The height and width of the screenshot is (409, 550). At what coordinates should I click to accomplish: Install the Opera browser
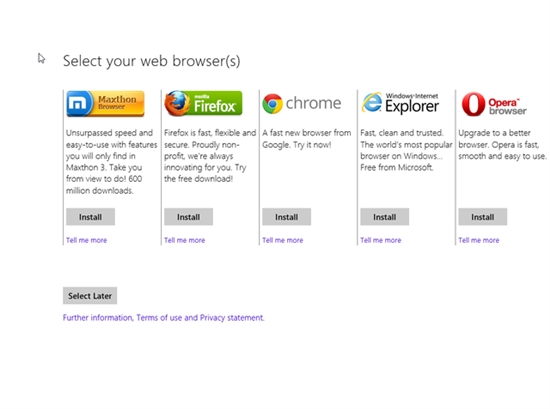click(483, 217)
